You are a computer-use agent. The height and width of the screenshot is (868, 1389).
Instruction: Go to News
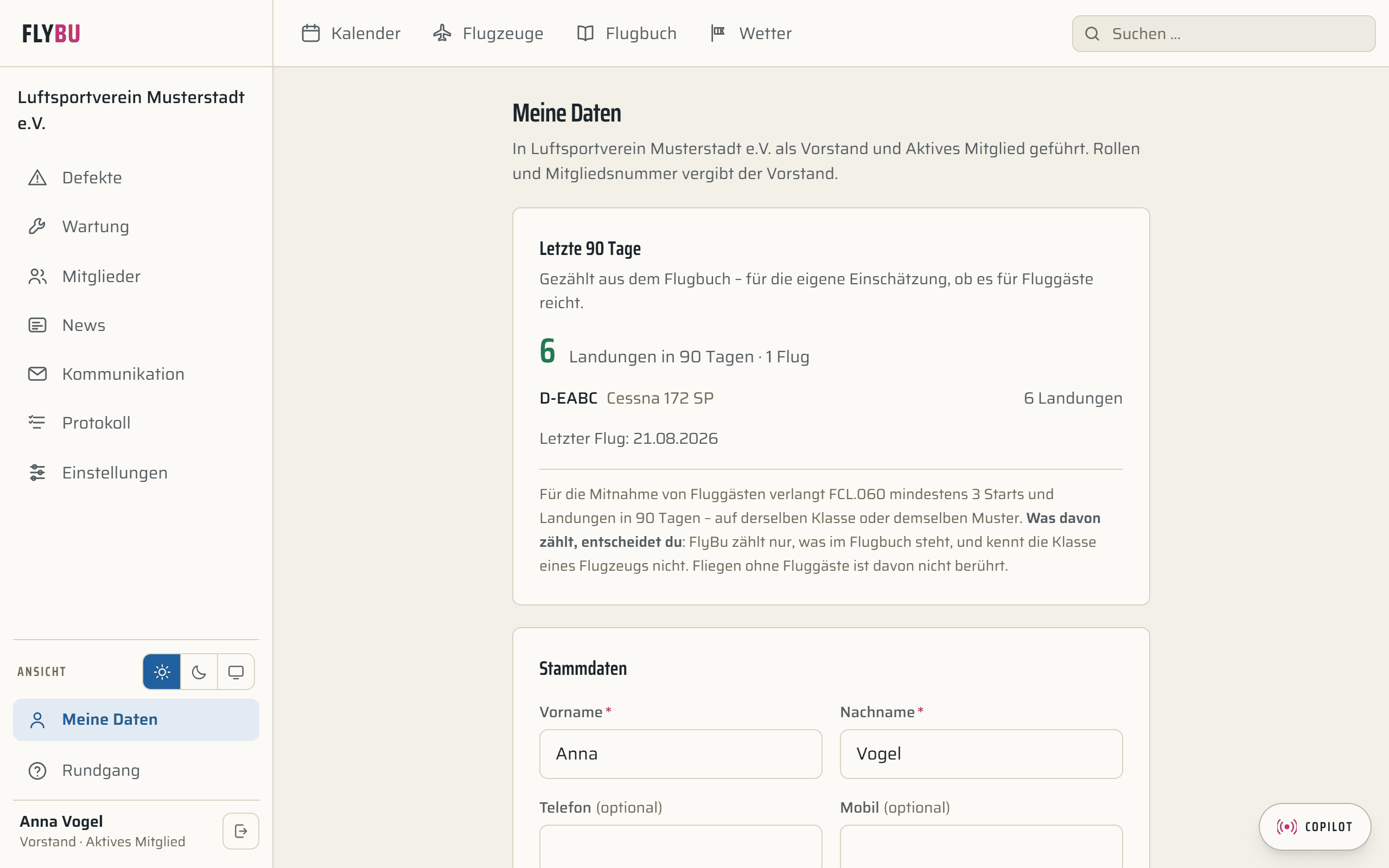coord(136,325)
